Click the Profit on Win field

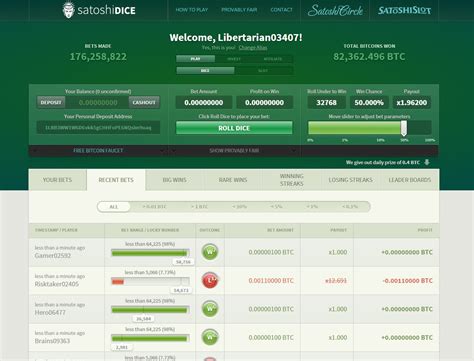tap(264, 103)
